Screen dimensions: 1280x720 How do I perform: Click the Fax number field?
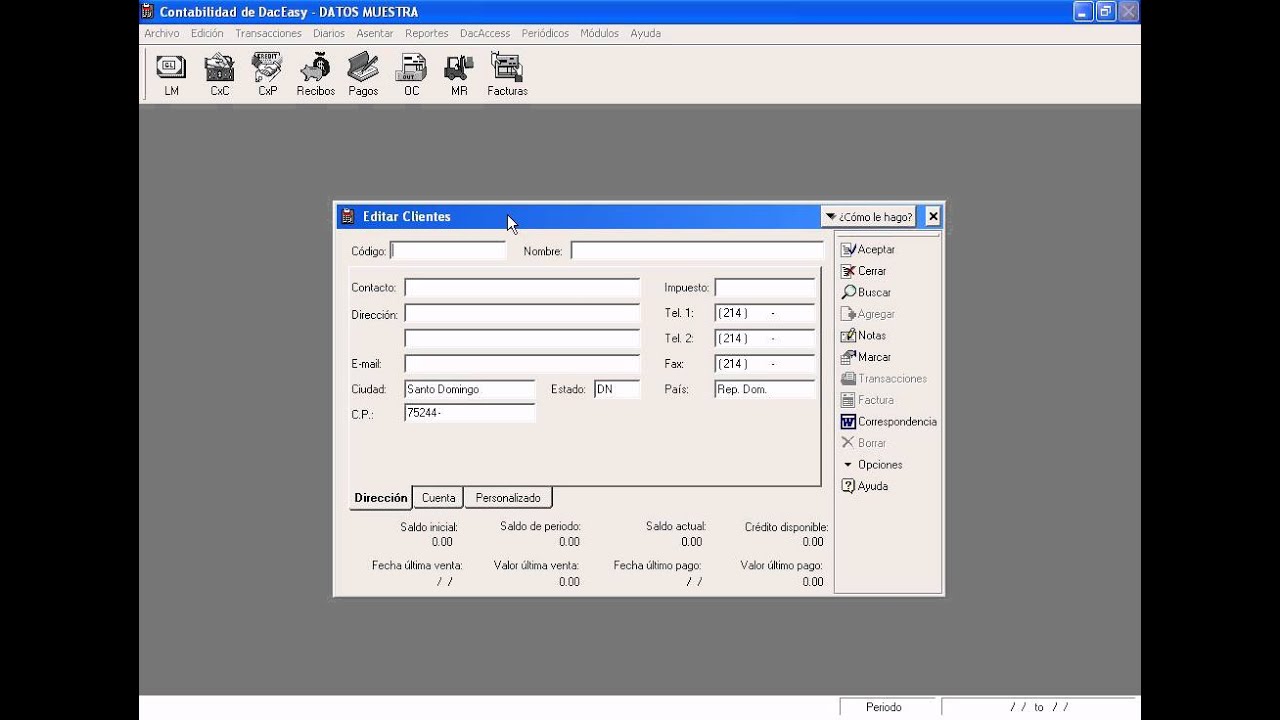point(765,364)
